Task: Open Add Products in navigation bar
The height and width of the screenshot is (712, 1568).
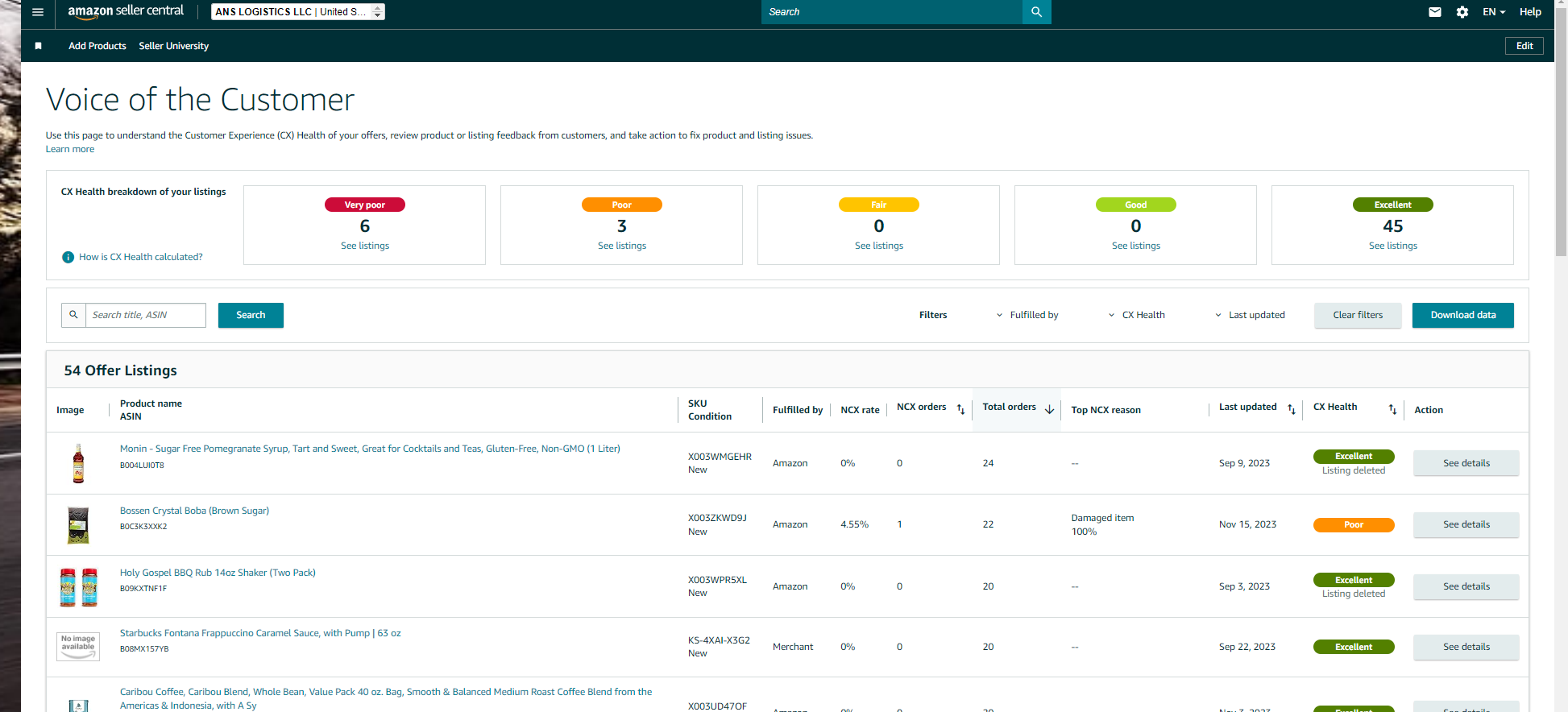Action: (x=97, y=46)
